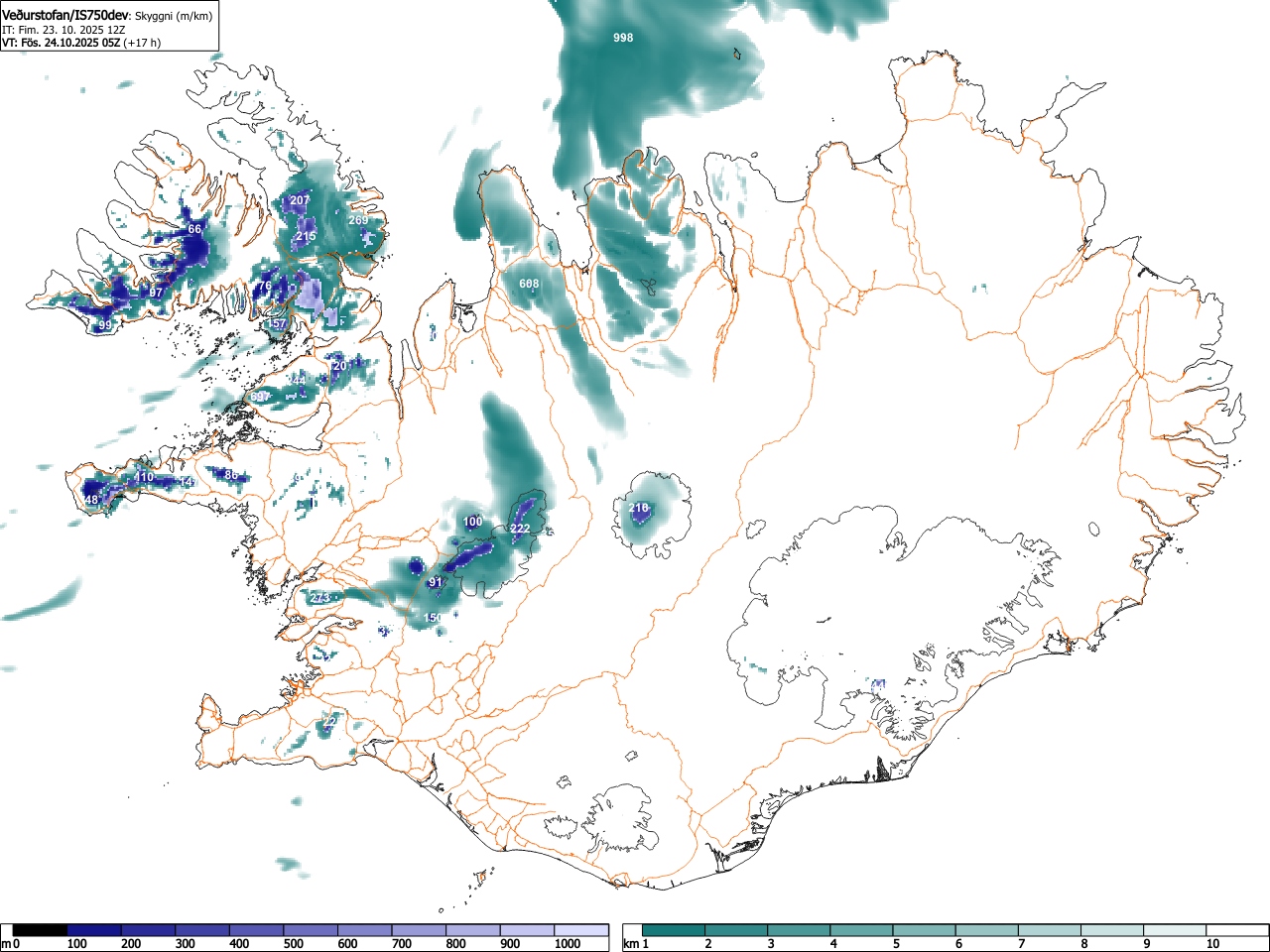The width and height of the screenshot is (1270, 952).
Task: Click the 91 value on the map
Action: pyautogui.click(x=435, y=582)
